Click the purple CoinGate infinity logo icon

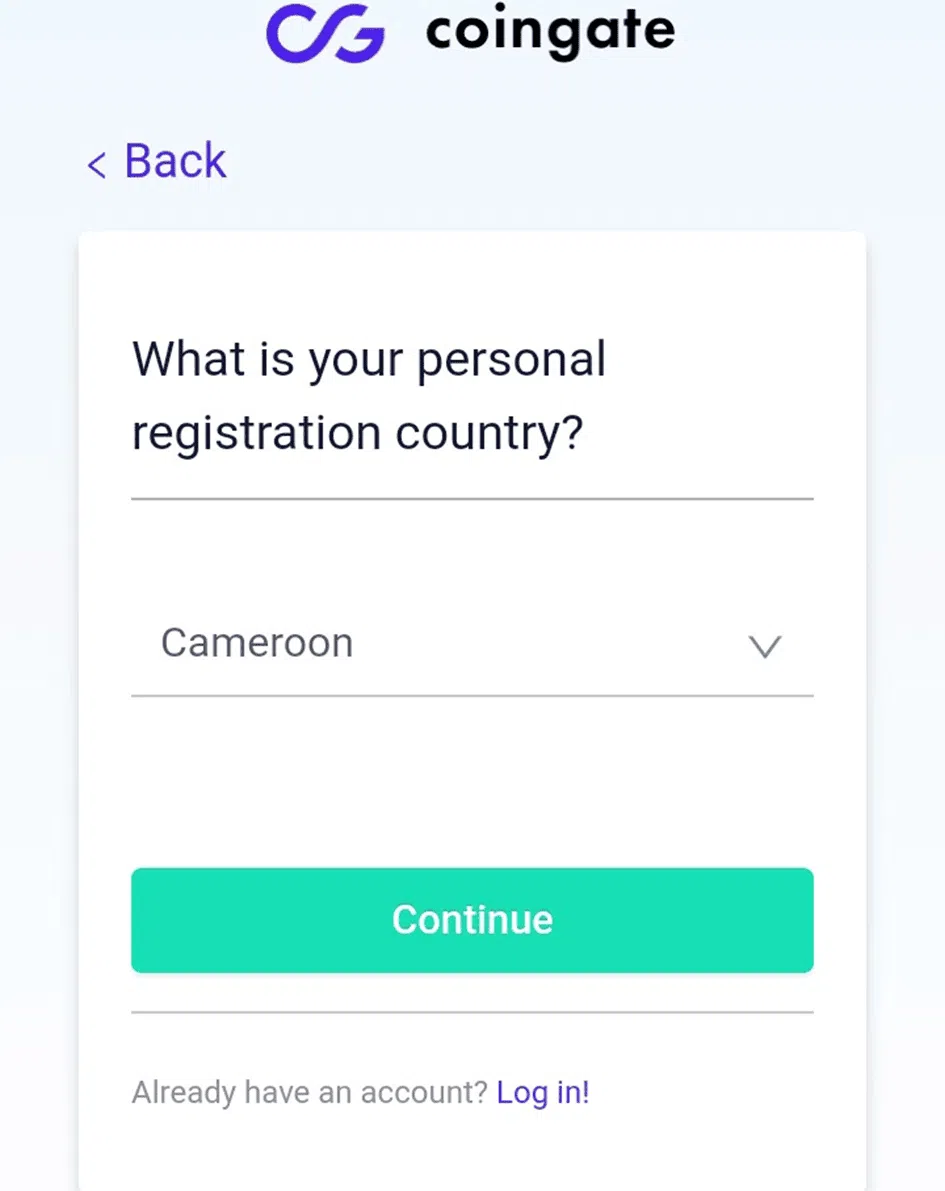(x=325, y=33)
